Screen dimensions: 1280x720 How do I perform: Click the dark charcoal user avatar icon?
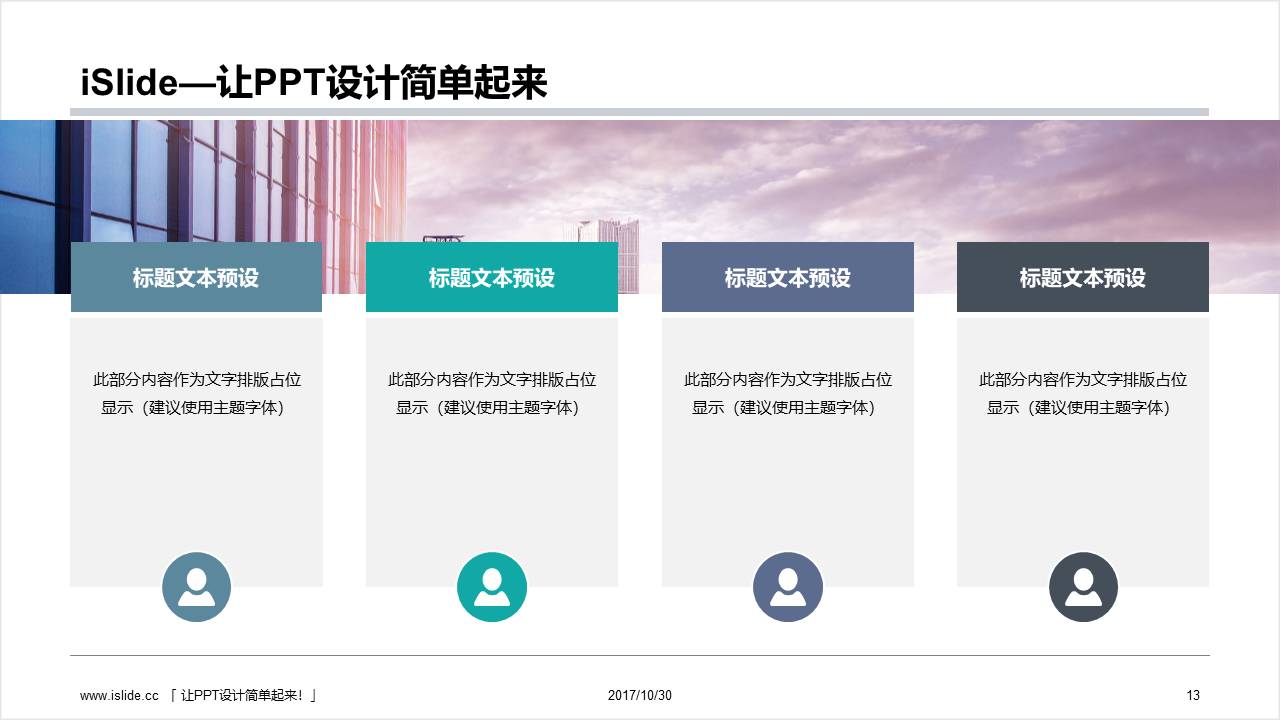tap(1083, 587)
